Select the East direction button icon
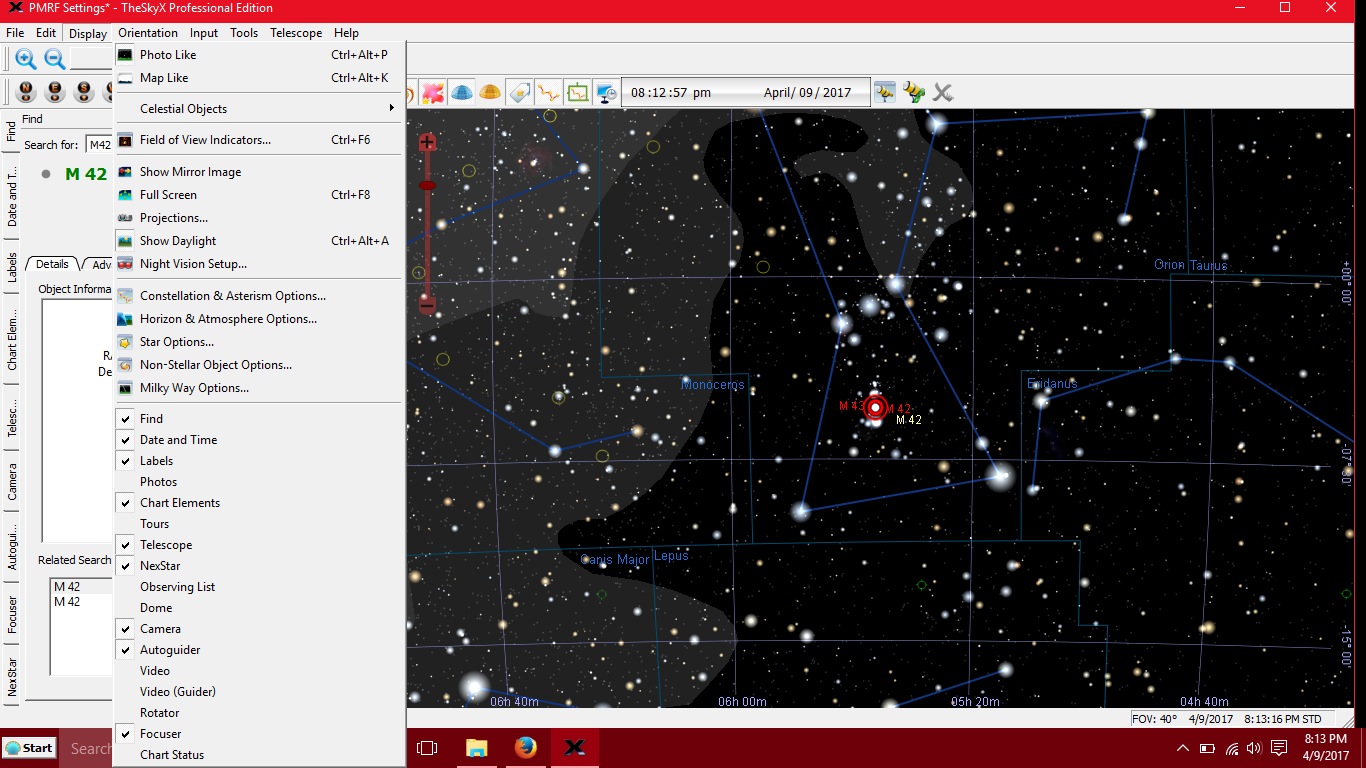Screen dimensions: 1366x768 [53, 91]
